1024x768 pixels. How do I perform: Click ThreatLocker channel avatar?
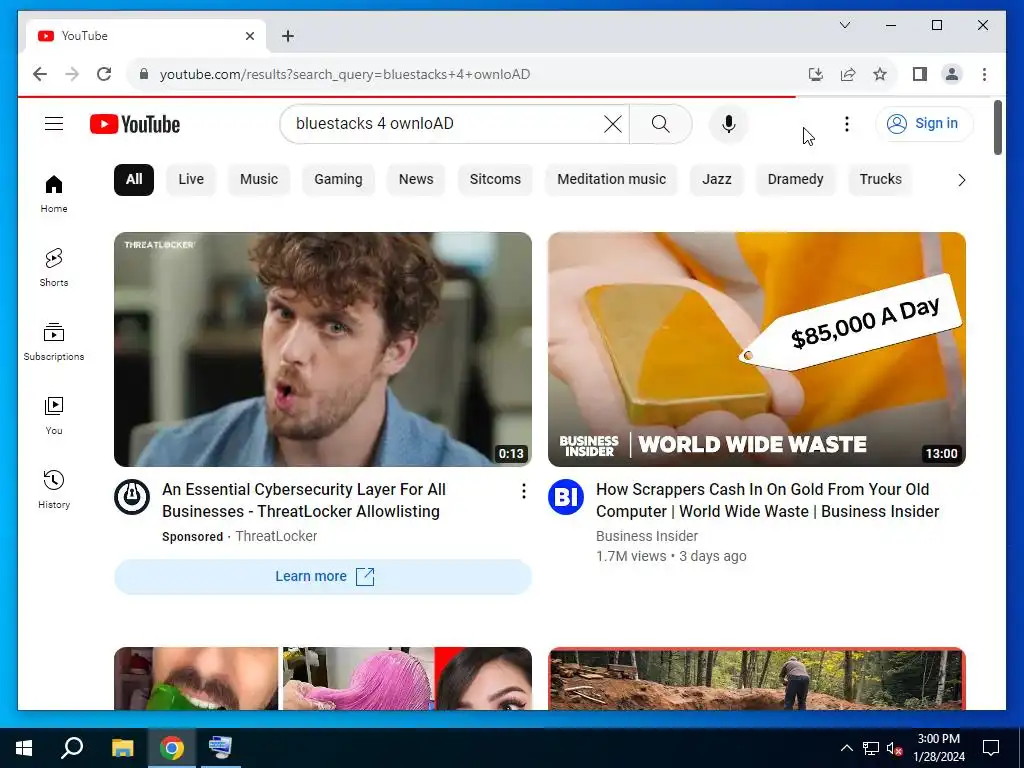pyautogui.click(x=132, y=497)
